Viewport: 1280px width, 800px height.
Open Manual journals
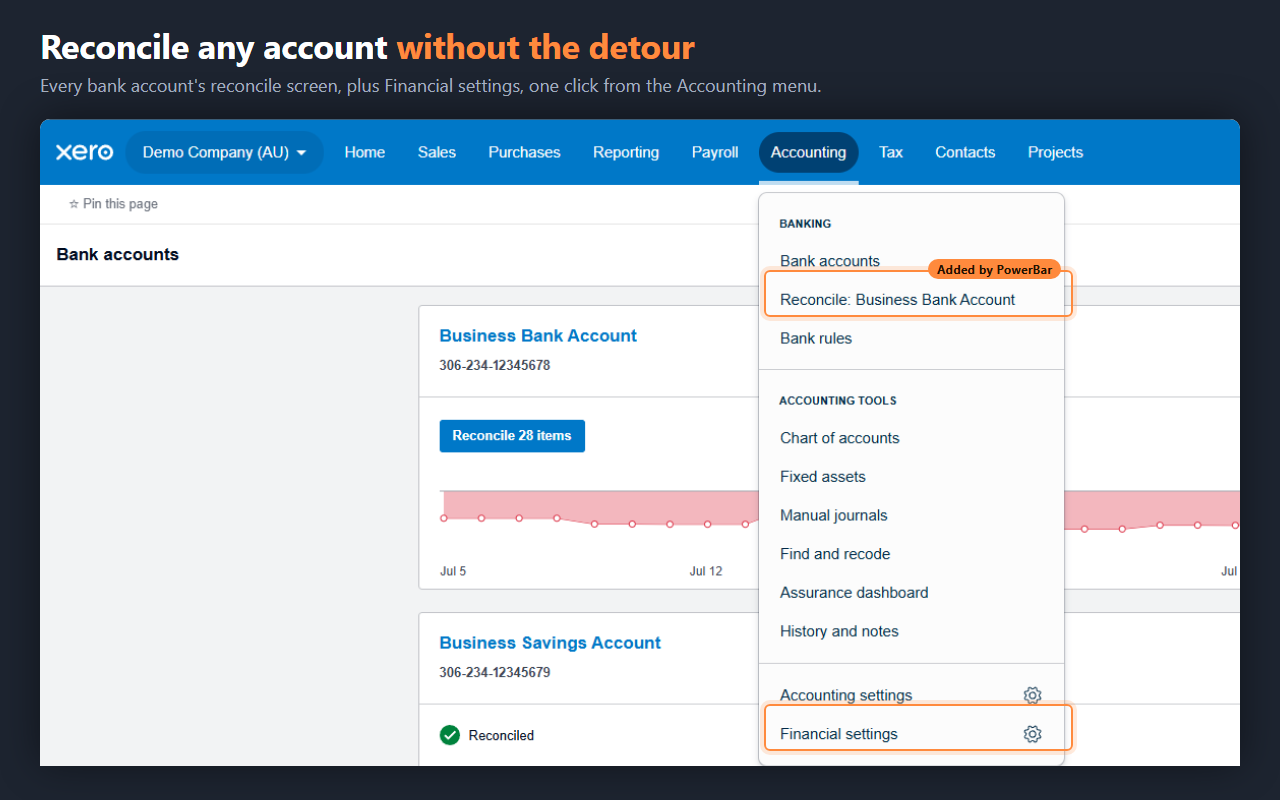834,516
